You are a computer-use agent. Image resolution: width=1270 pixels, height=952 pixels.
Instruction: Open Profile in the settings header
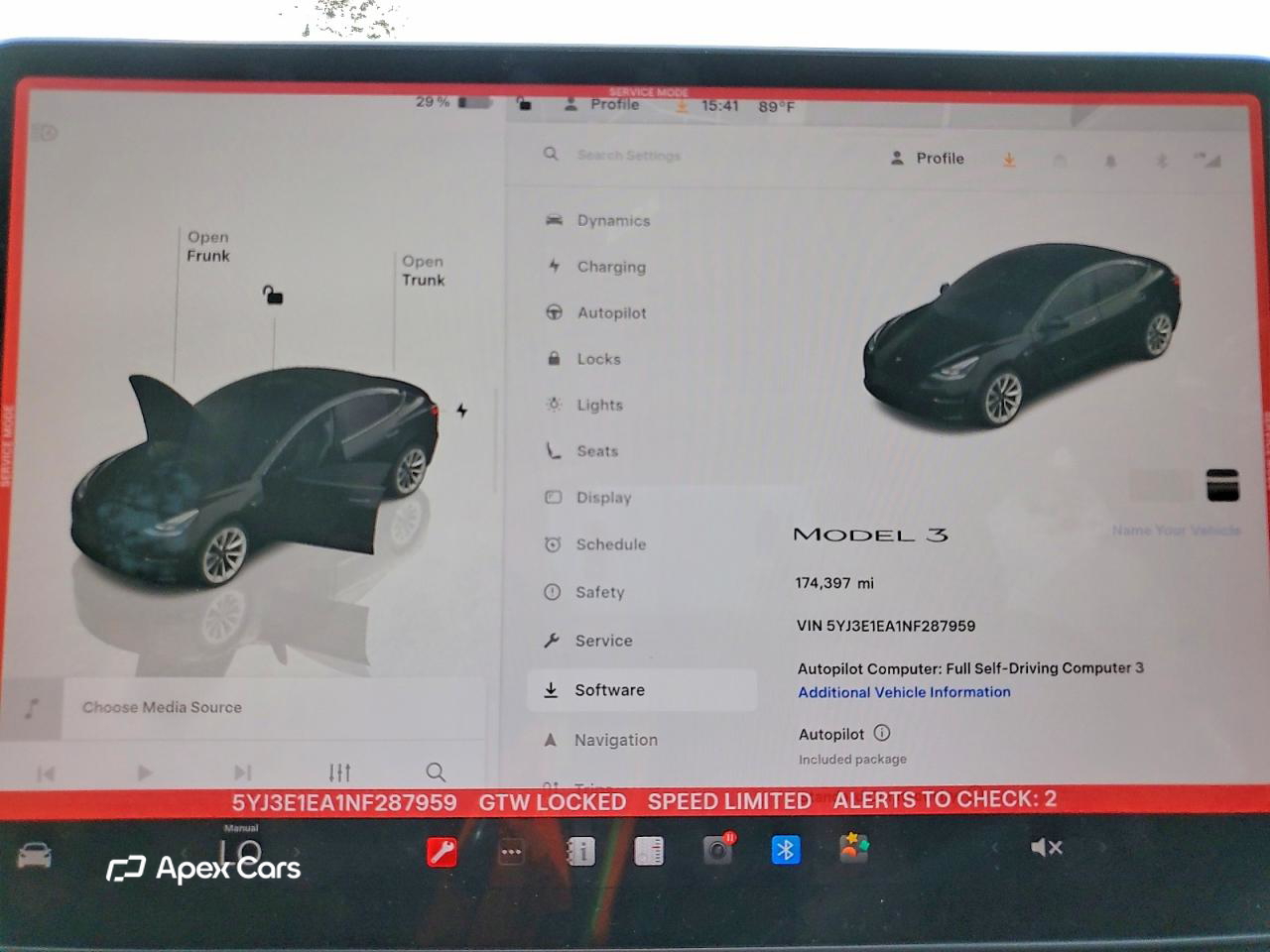coord(928,158)
